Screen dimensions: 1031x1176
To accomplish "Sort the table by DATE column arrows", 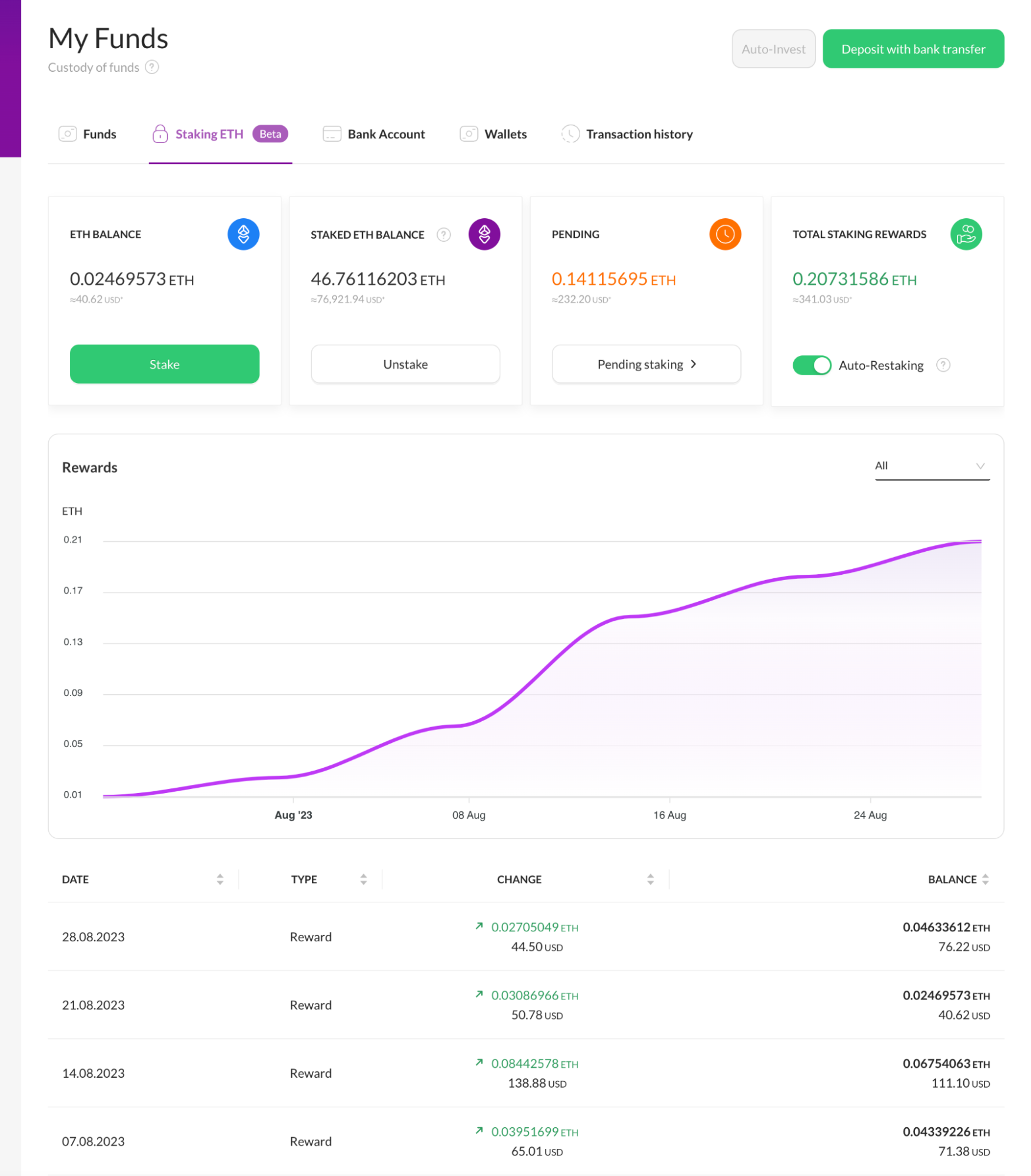I will pos(220,879).
